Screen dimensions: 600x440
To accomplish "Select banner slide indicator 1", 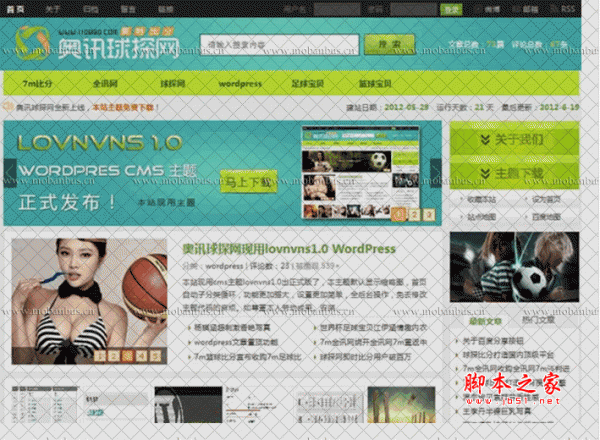I will (x=399, y=215).
